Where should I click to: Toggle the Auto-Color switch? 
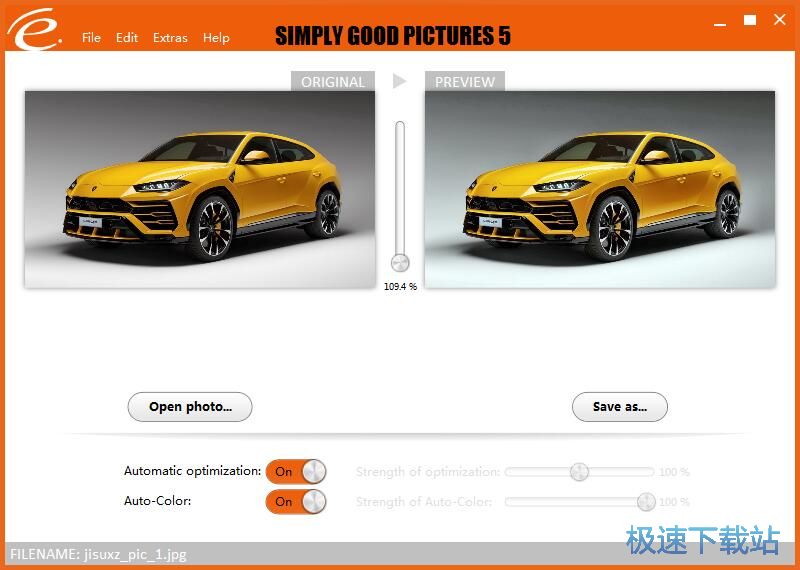pos(296,502)
